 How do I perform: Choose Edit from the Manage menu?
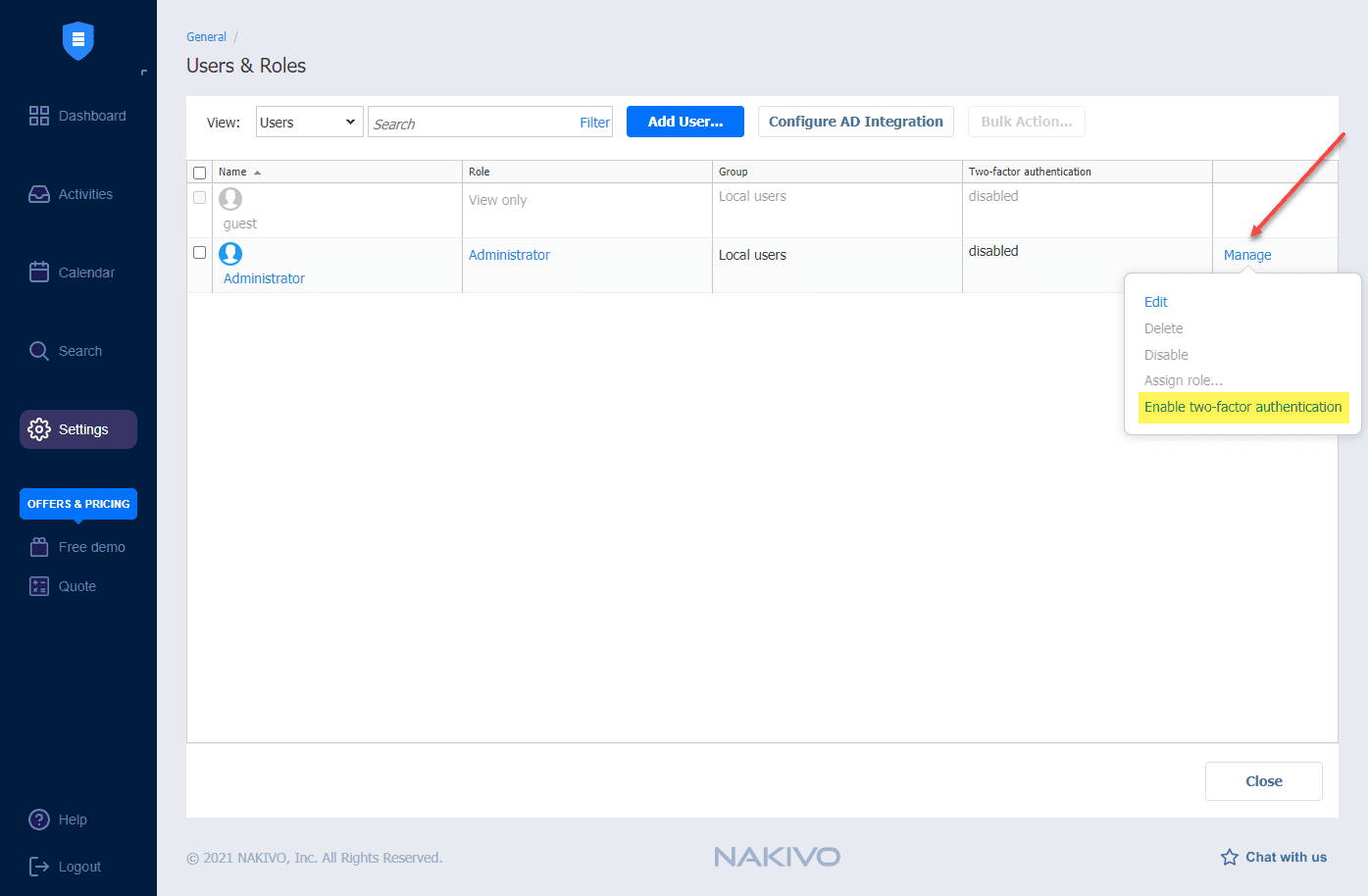click(x=1155, y=302)
